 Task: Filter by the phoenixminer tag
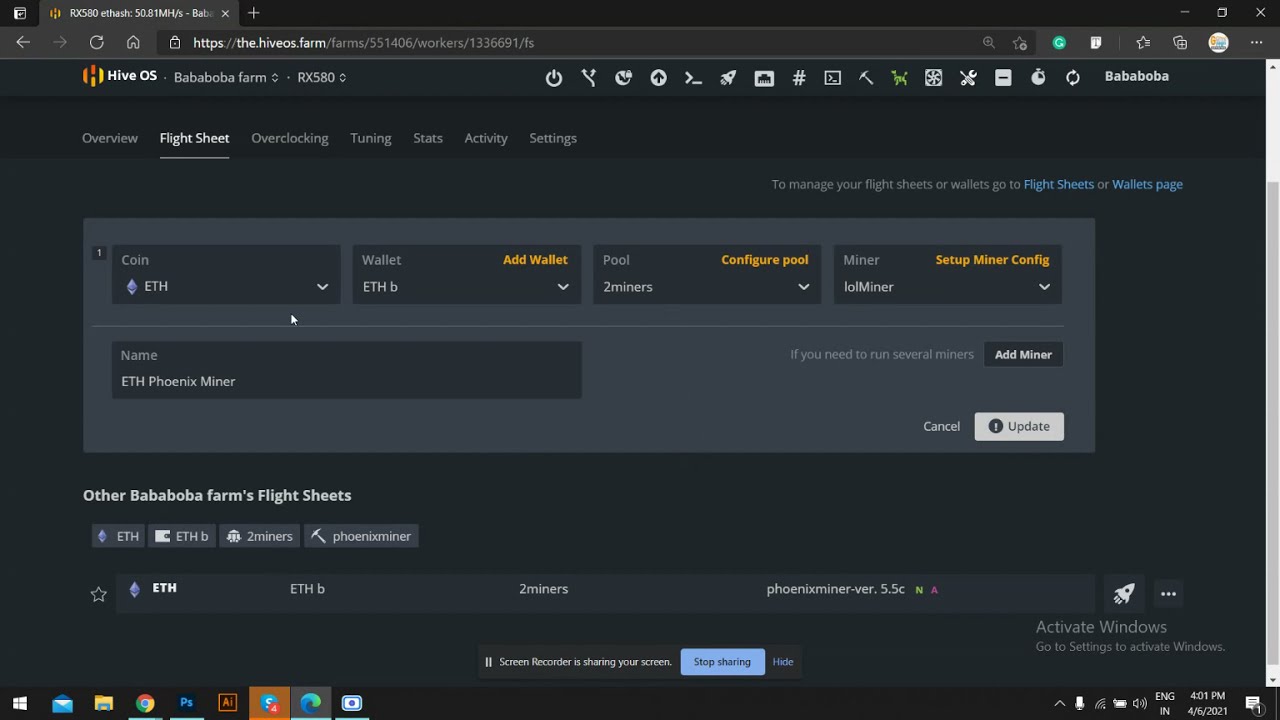click(x=361, y=536)
